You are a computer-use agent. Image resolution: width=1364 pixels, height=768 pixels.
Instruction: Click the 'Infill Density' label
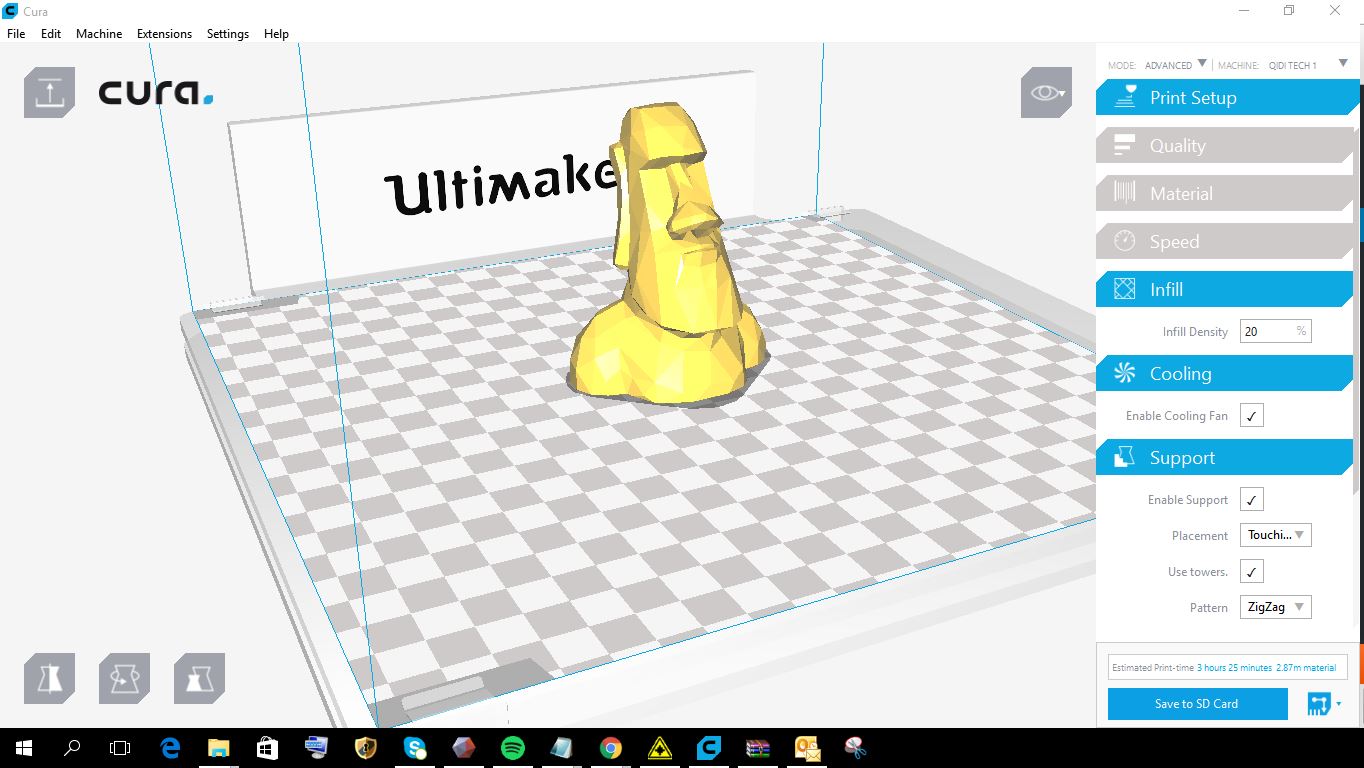click(1195, 332)
